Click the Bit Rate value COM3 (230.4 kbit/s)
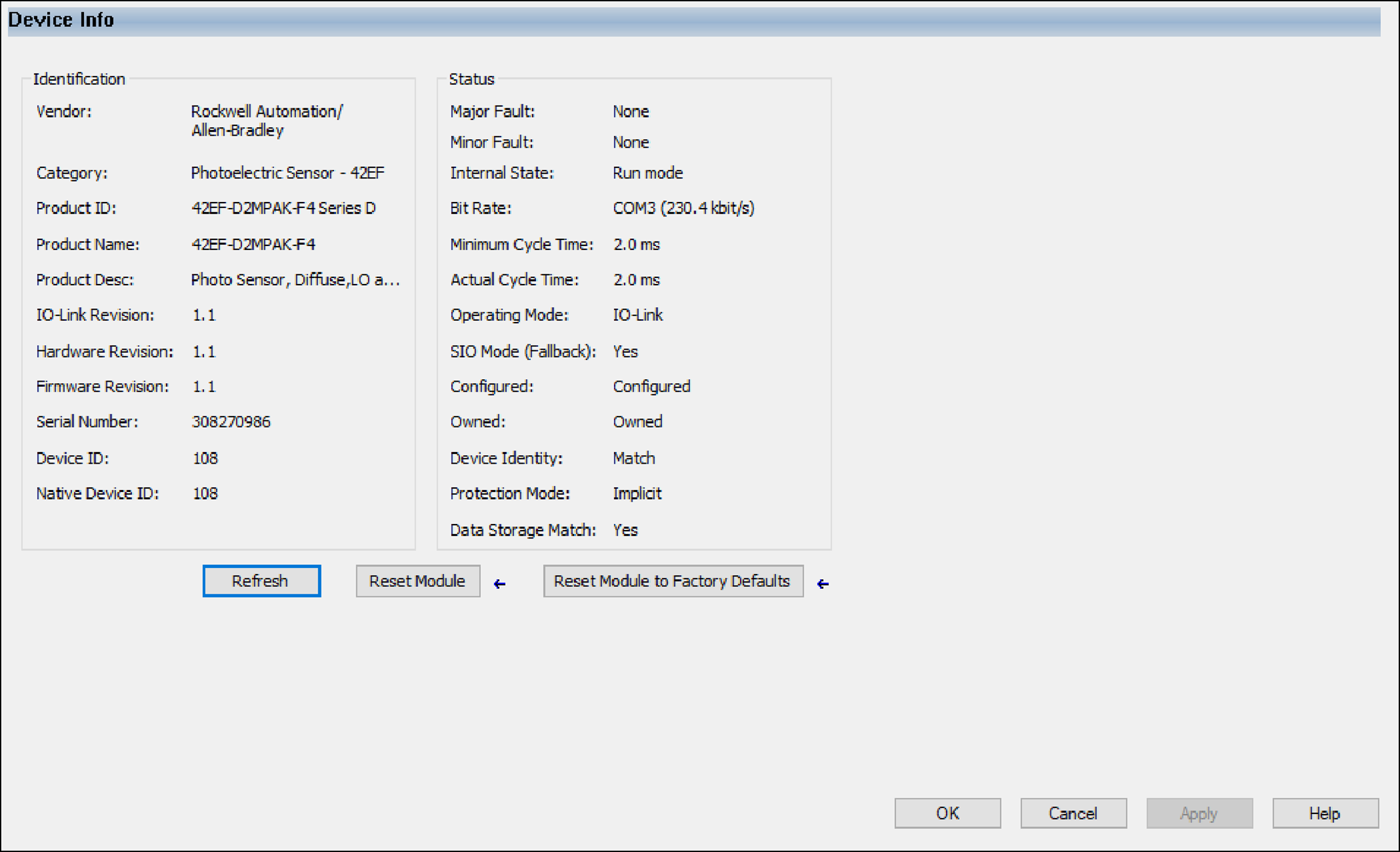 (684, 208)
